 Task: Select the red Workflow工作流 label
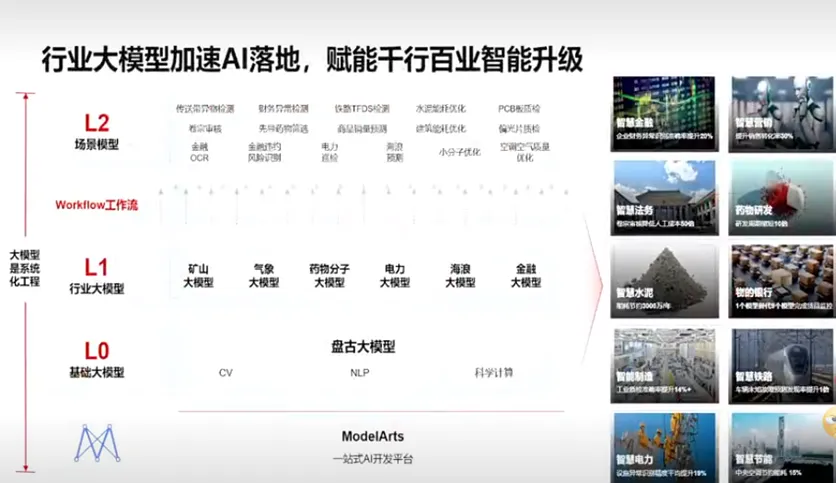97,205
